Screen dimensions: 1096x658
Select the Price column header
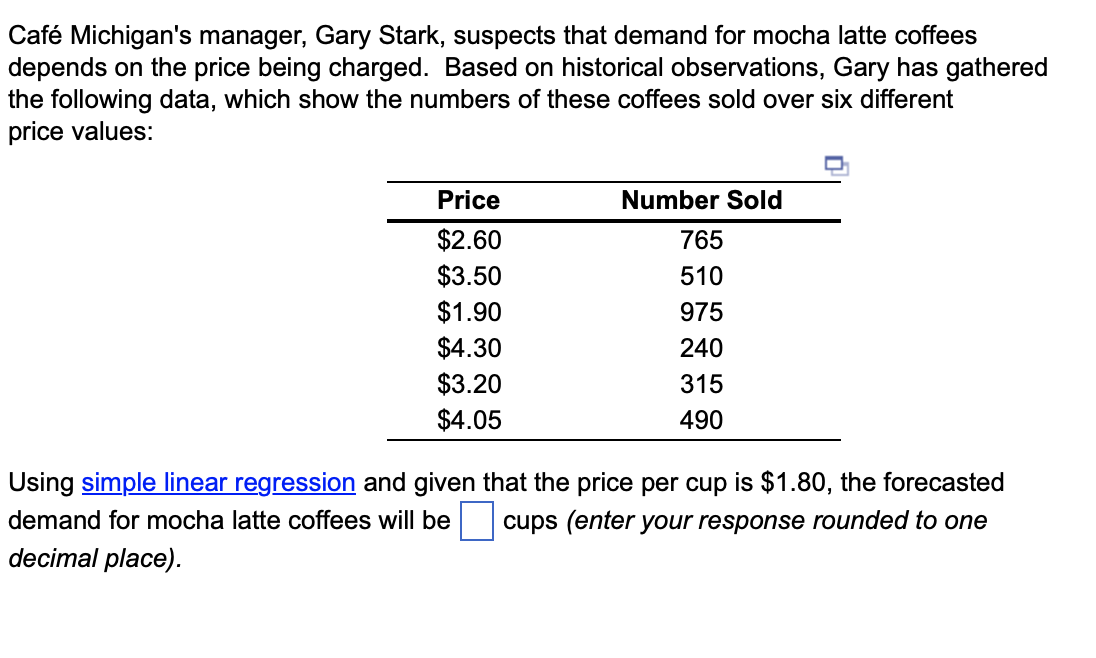tap(468, 200)
